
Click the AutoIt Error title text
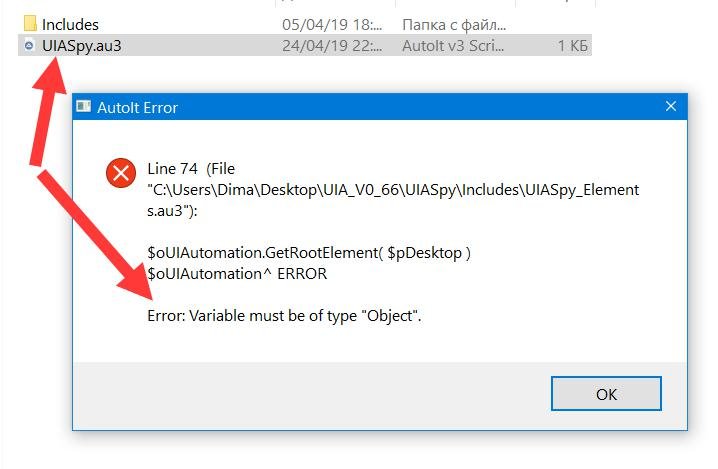(x=137, y=108)
